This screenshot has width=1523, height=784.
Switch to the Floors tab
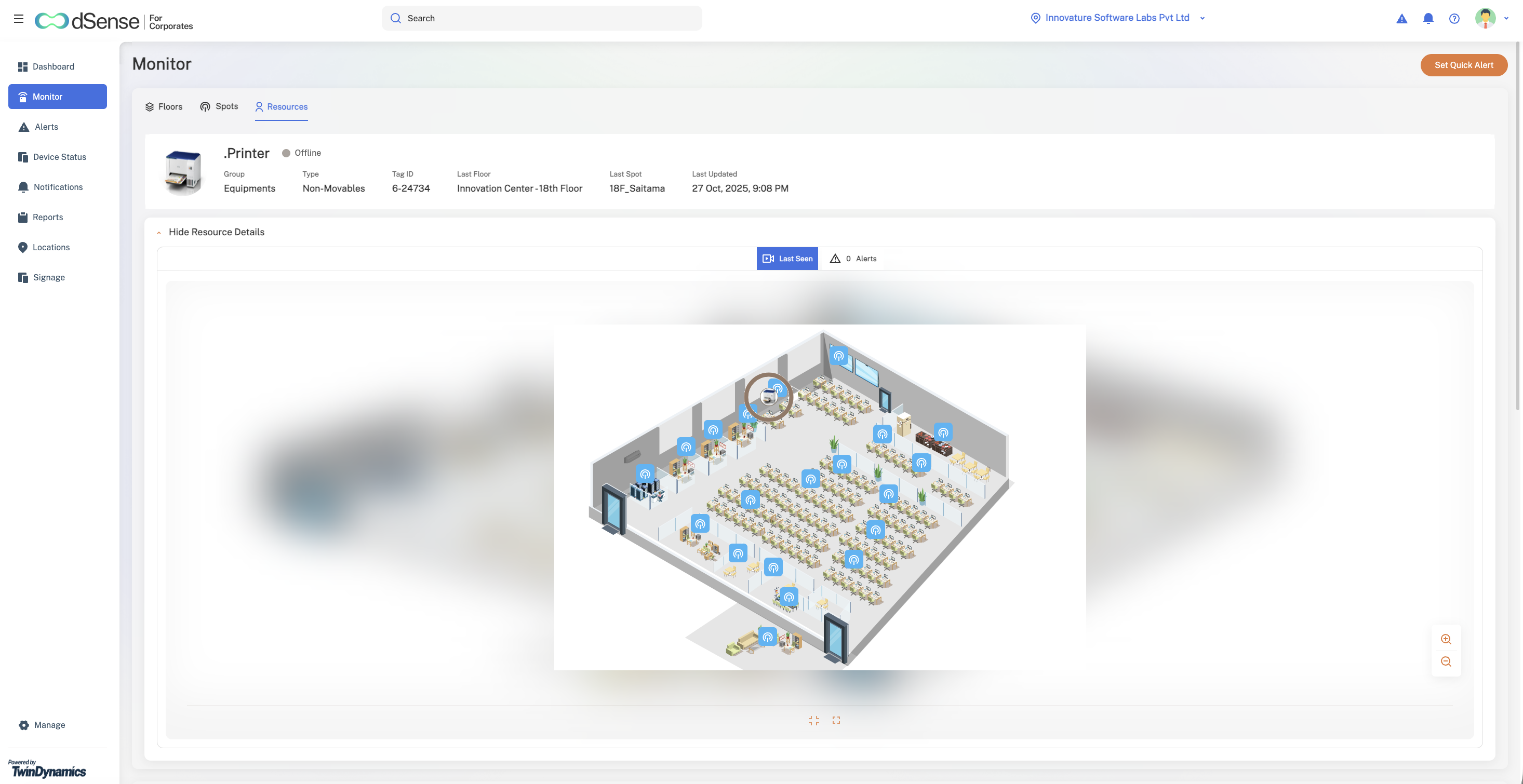(x=164, y=107)
